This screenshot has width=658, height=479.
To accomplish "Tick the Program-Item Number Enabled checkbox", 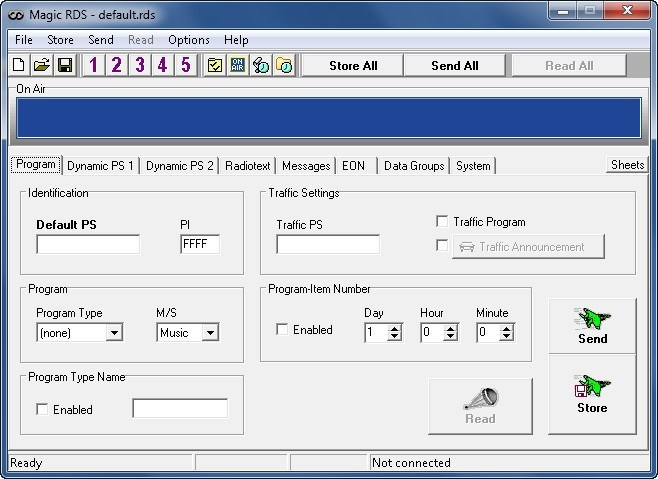I will 282,329.
